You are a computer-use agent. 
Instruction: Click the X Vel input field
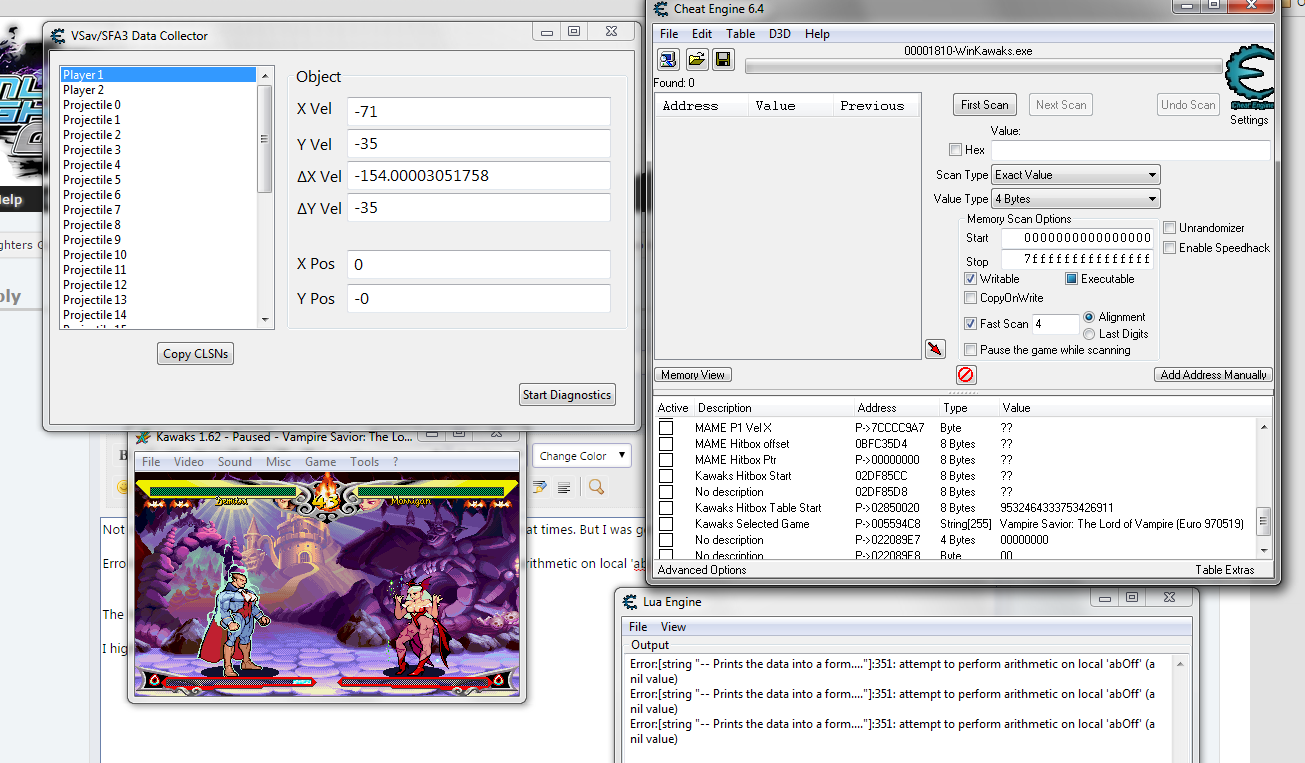coord(479,111)
